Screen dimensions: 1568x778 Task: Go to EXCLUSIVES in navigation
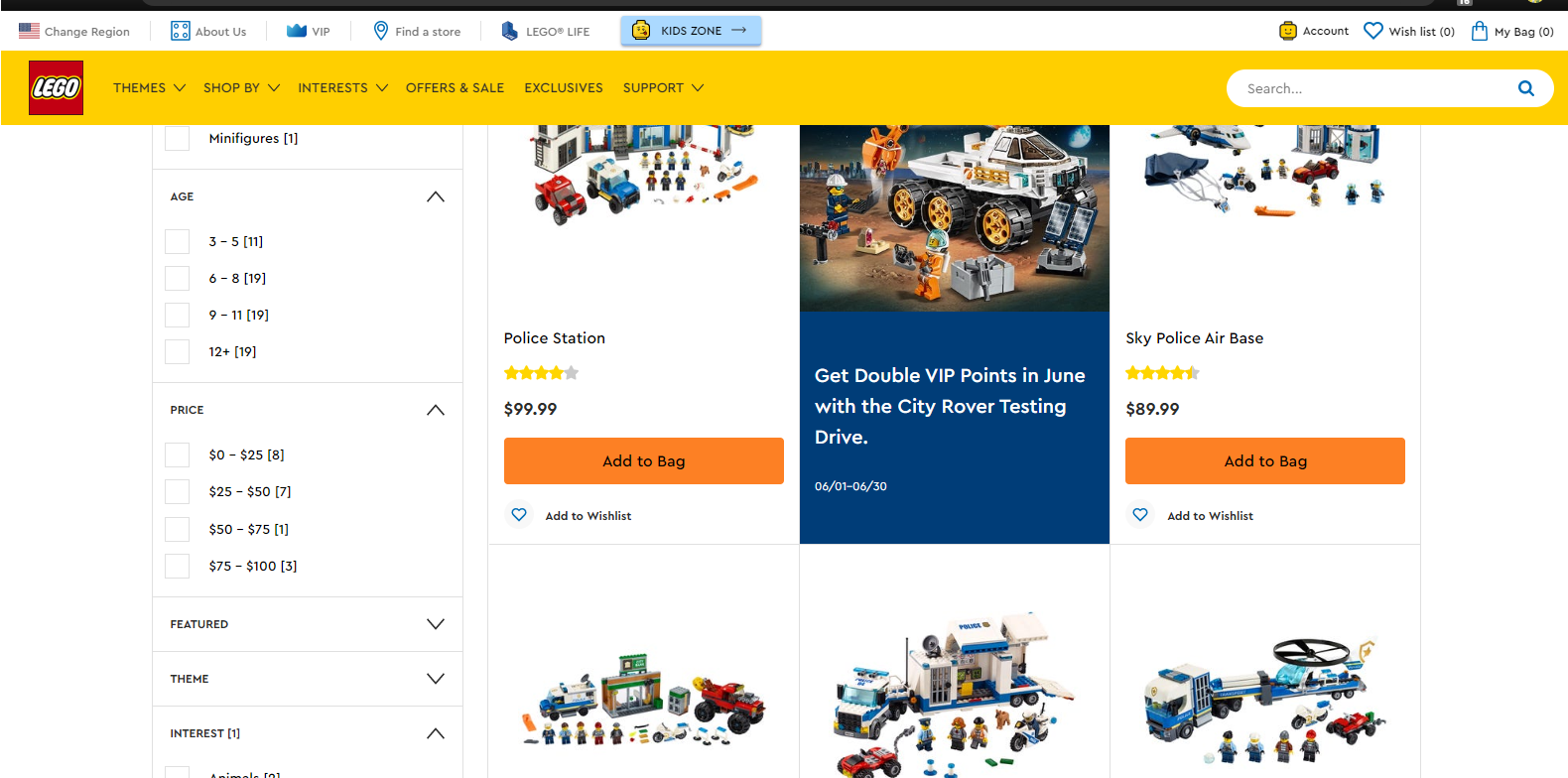pos(564,87)
